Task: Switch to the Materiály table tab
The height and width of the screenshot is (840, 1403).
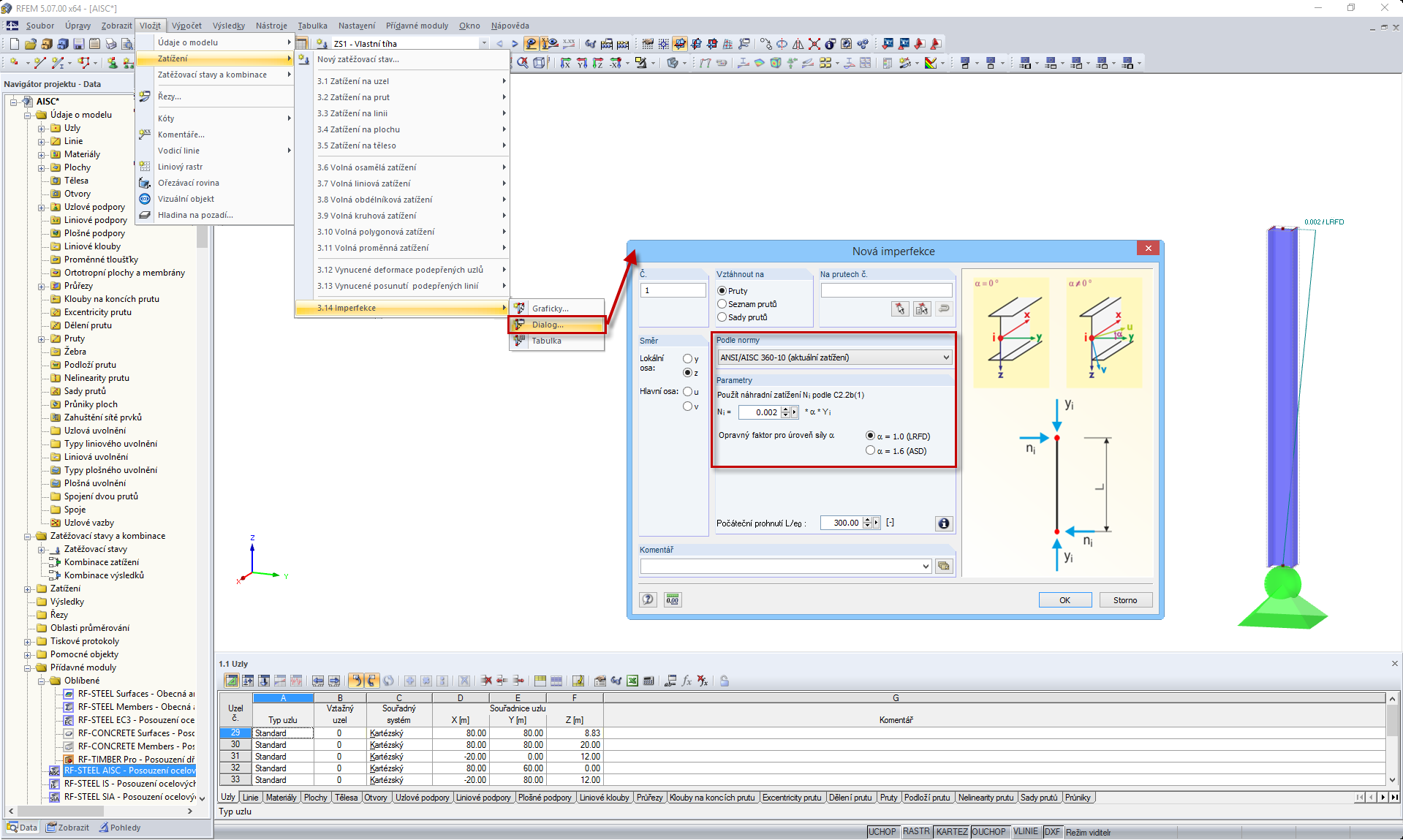Action: click(281, 798)
